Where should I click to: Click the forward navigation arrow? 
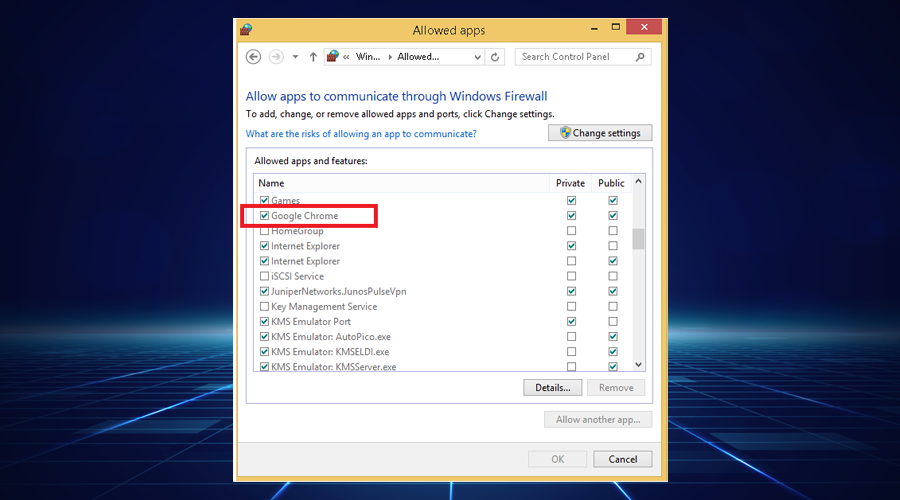point(276,57)
